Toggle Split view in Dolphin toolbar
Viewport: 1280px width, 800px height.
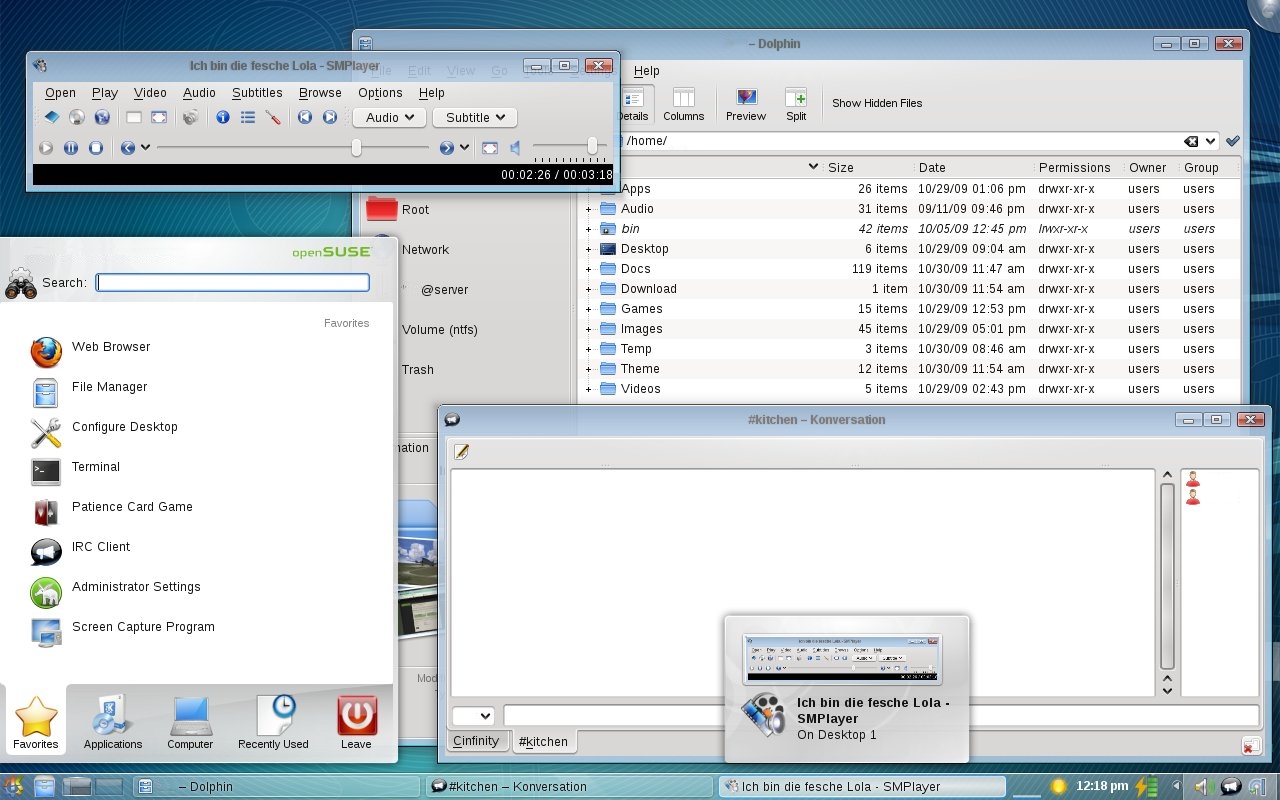796,104
